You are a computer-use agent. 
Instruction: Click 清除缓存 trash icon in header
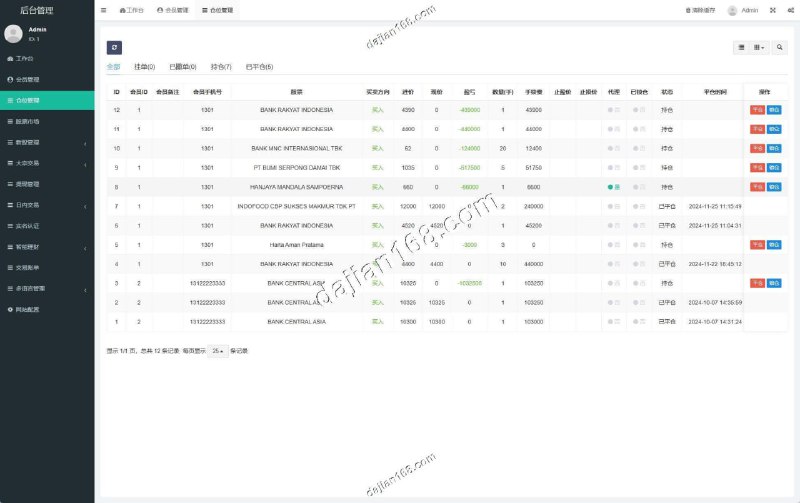click(x=688, y=10)
